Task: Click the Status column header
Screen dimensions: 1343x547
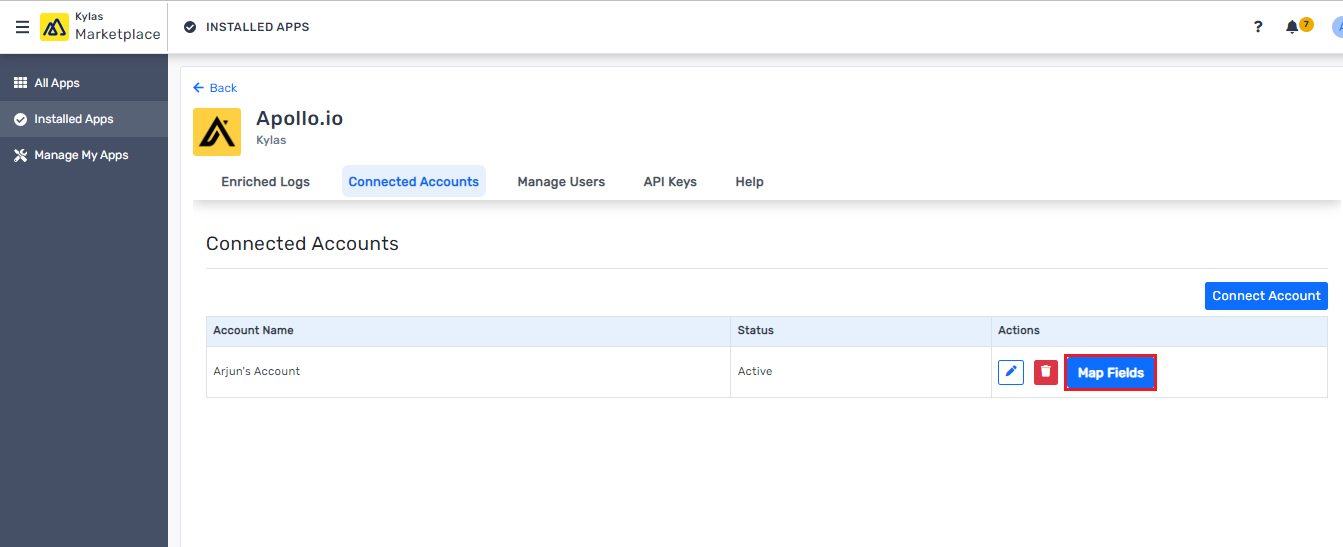Action: (861, 331)
